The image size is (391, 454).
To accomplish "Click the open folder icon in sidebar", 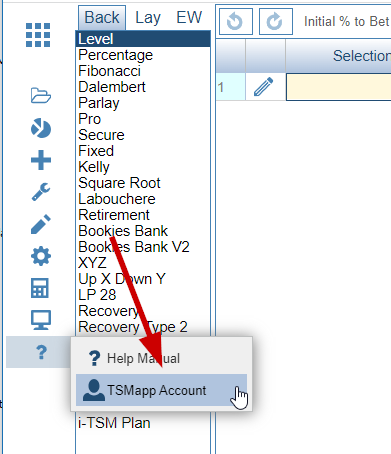I will 41,96.
